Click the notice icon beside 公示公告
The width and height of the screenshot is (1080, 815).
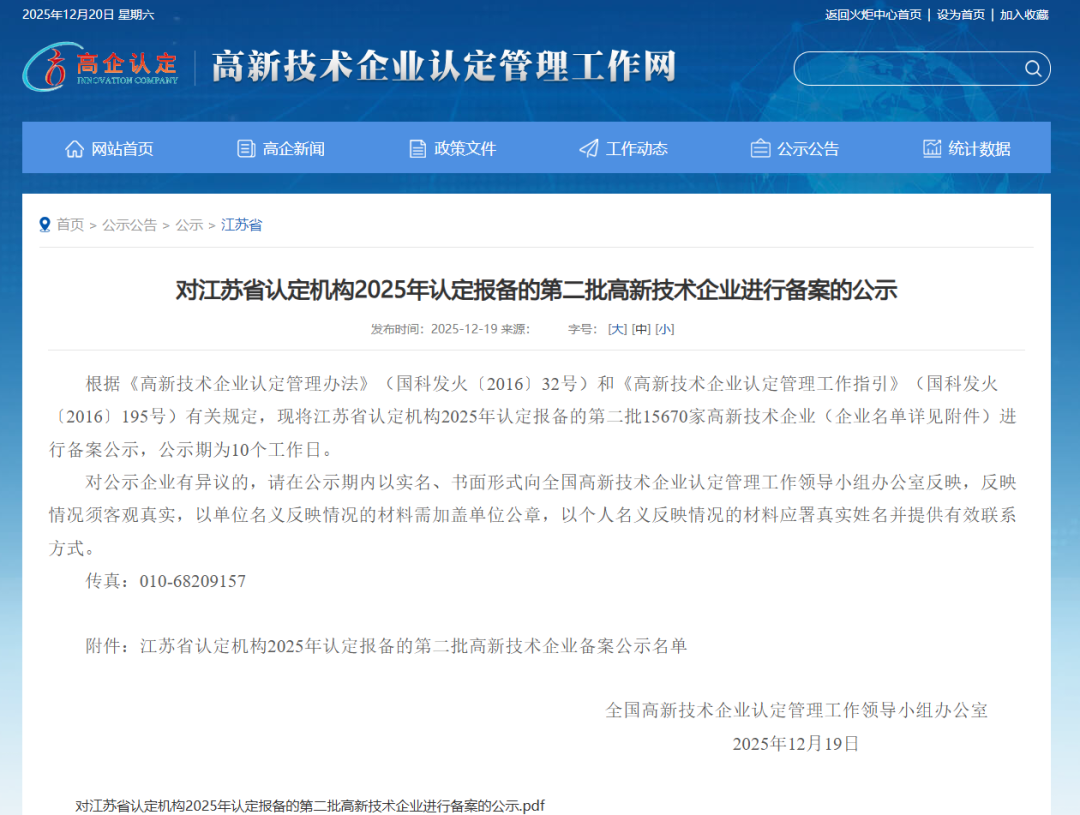point(759,147)
